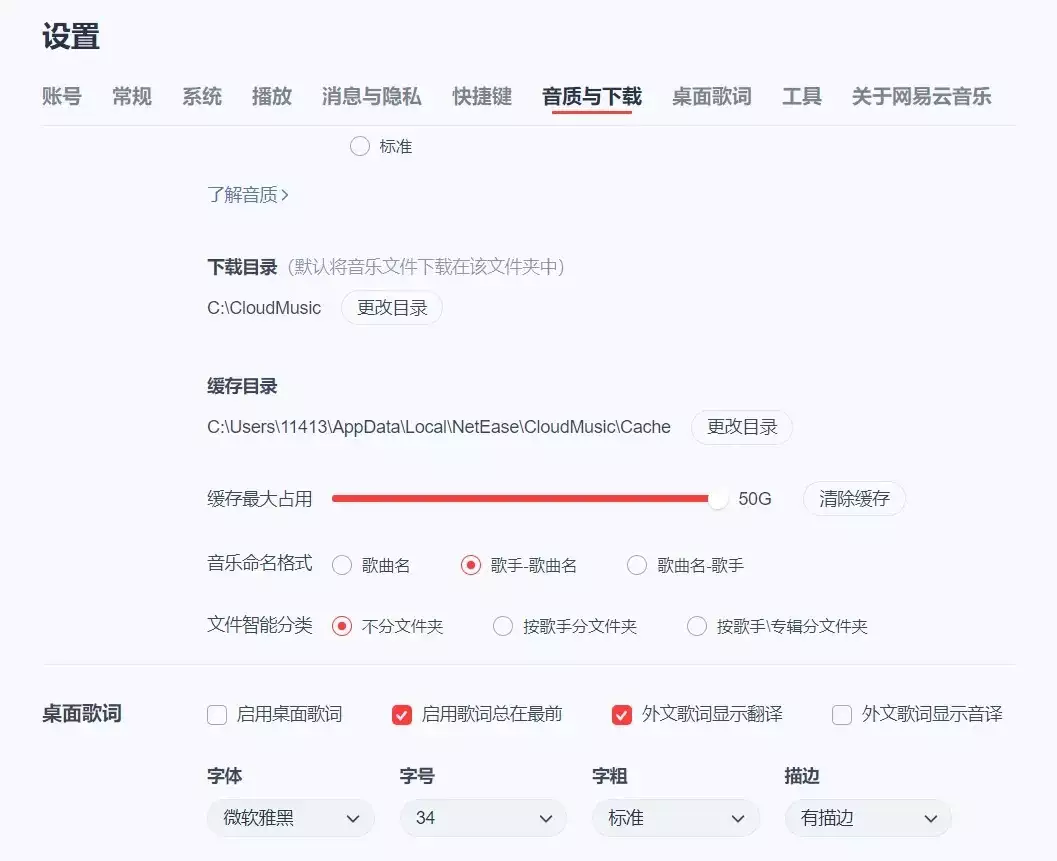Open the 字体 font dropdown
Screen dimensions: 1057x861
290,818
